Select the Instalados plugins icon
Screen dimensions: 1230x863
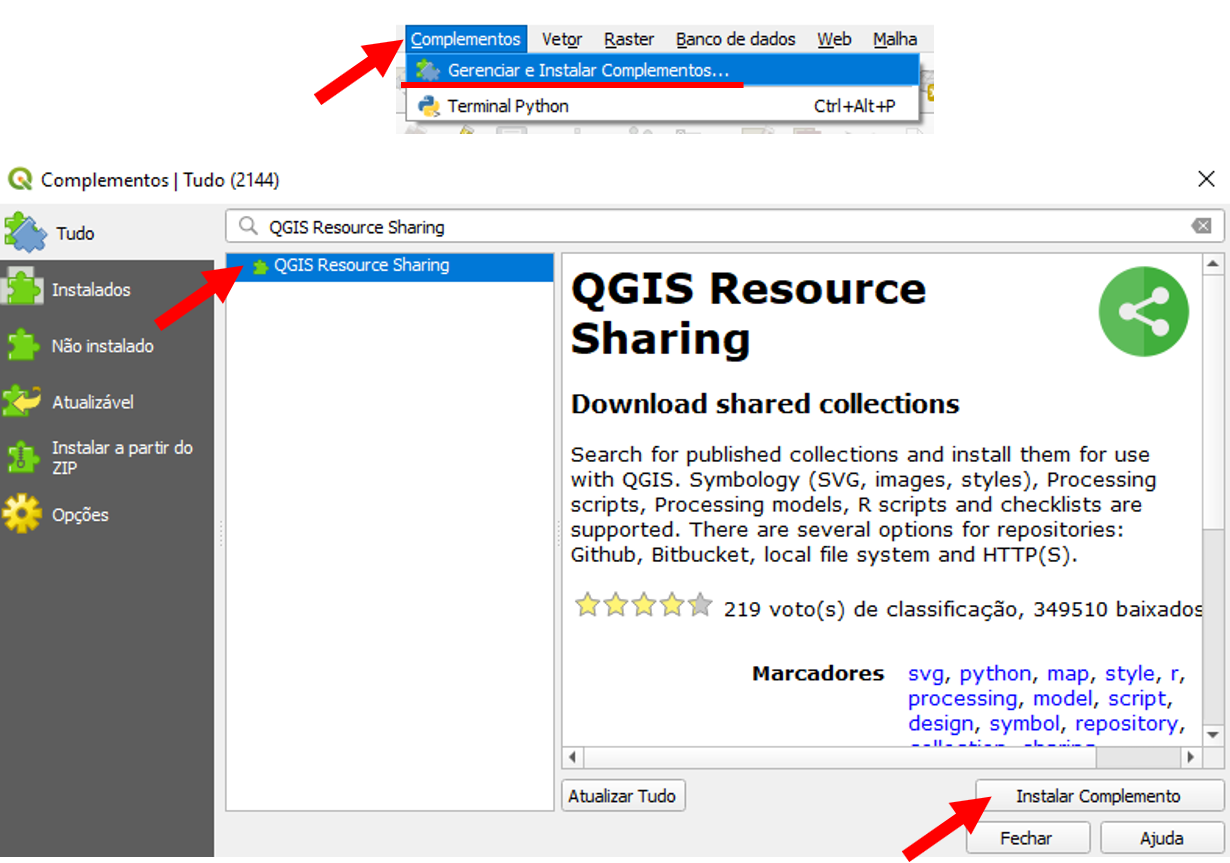click(22, 289)
